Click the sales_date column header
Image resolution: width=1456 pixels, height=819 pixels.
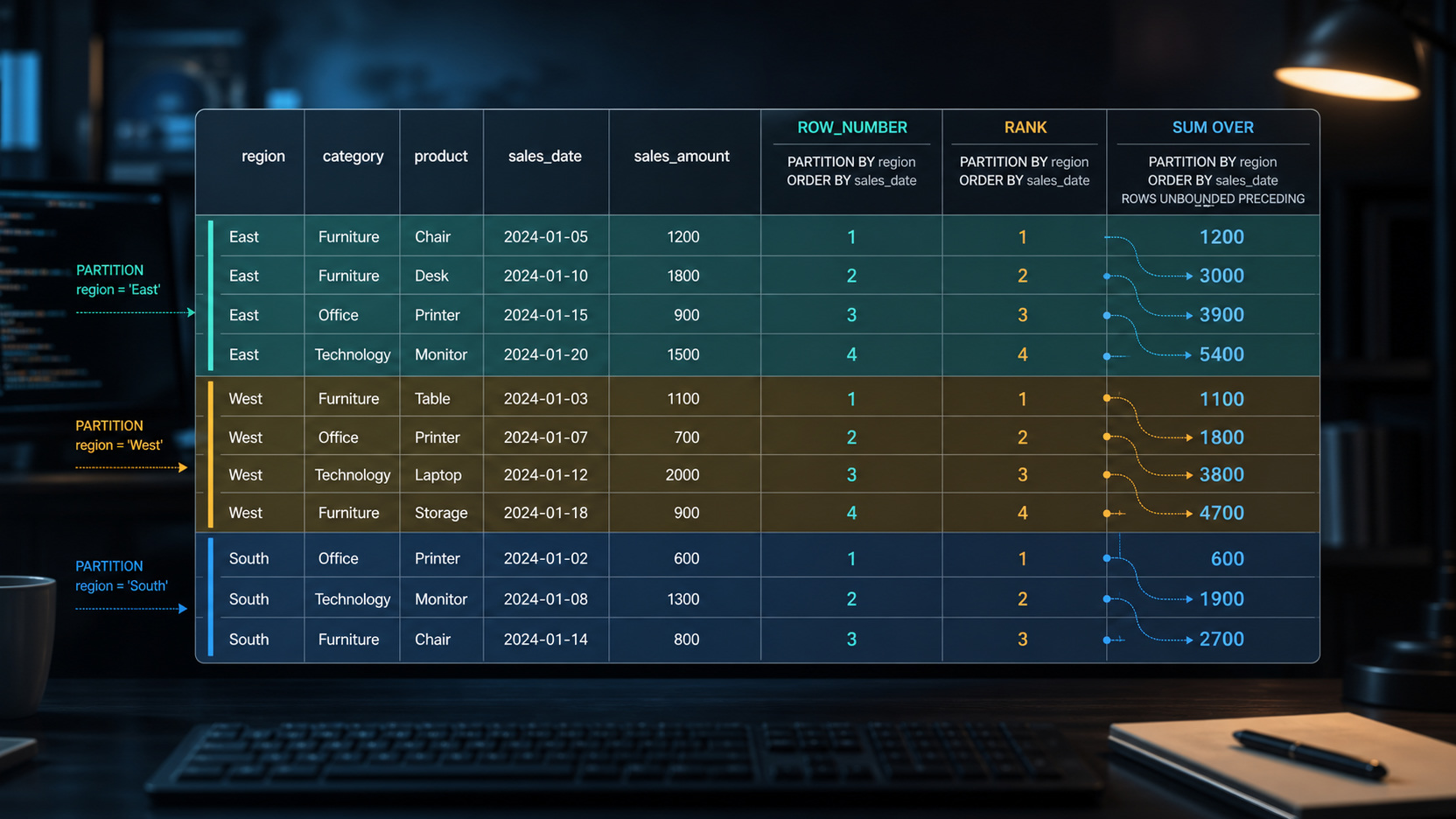tap(545, 156)
